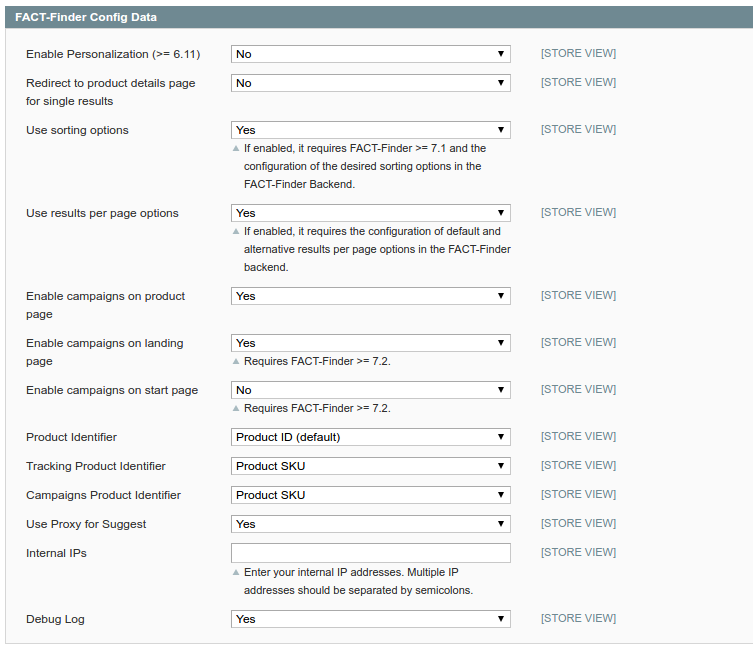Click the note about internal IP addresses semicolons
This screenshot has width=753, height=648.
coord(358,581)
